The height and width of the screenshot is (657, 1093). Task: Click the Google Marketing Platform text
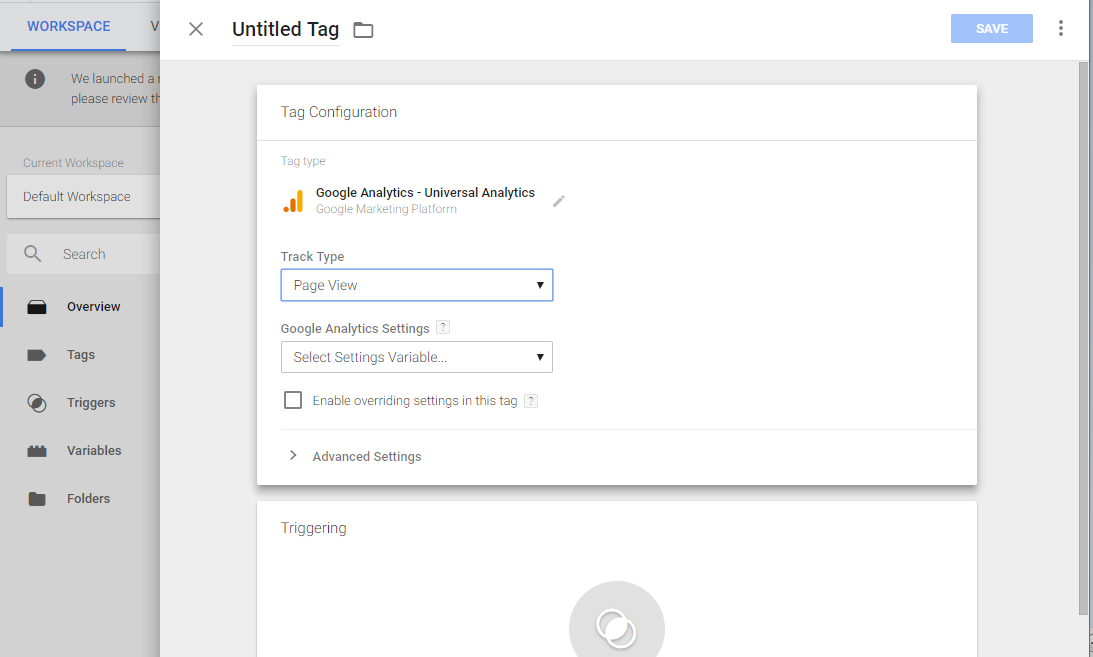click(x=386, y=209)
